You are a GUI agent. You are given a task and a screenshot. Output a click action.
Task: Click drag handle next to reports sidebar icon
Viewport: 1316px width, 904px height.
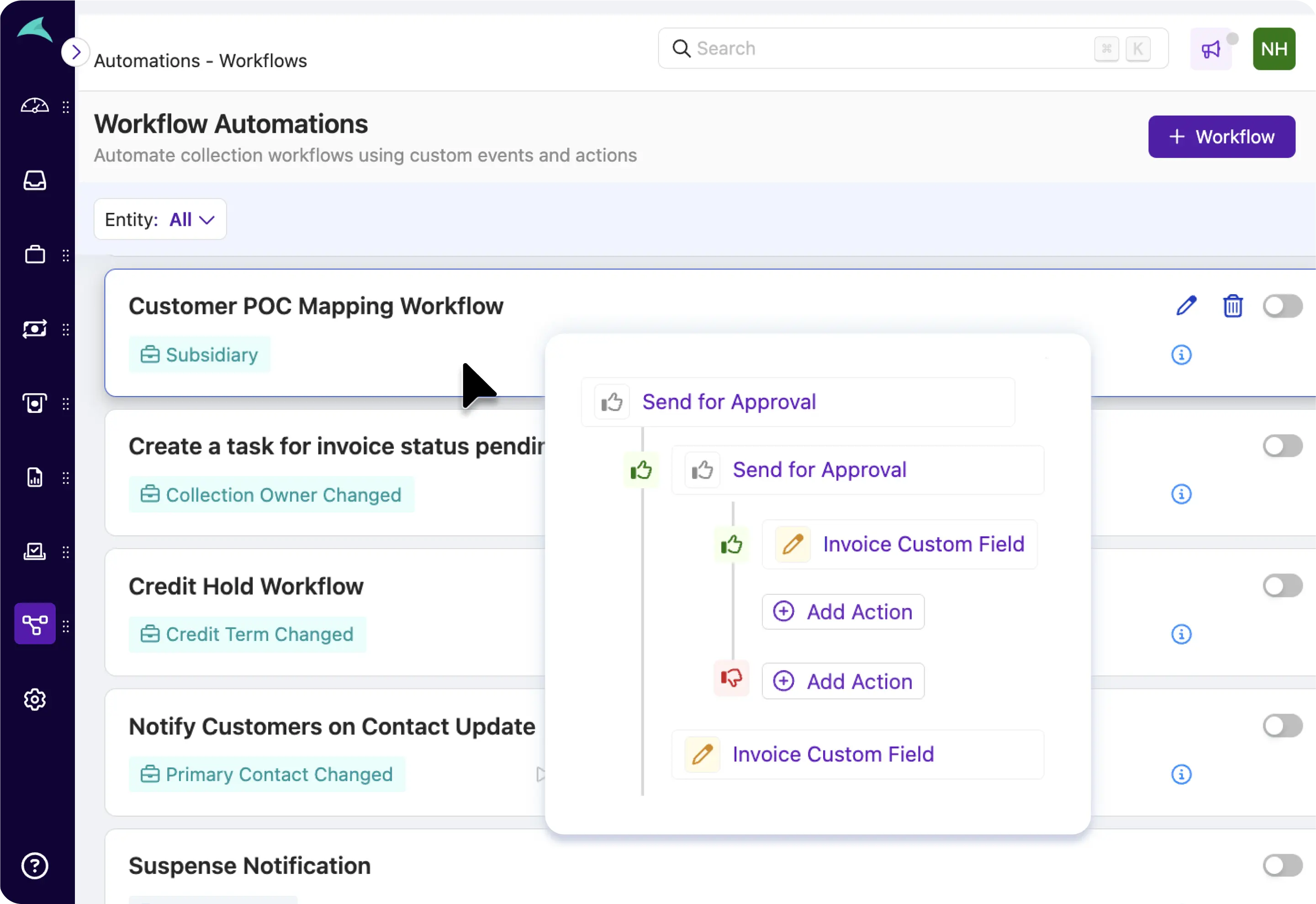[66, 478]
